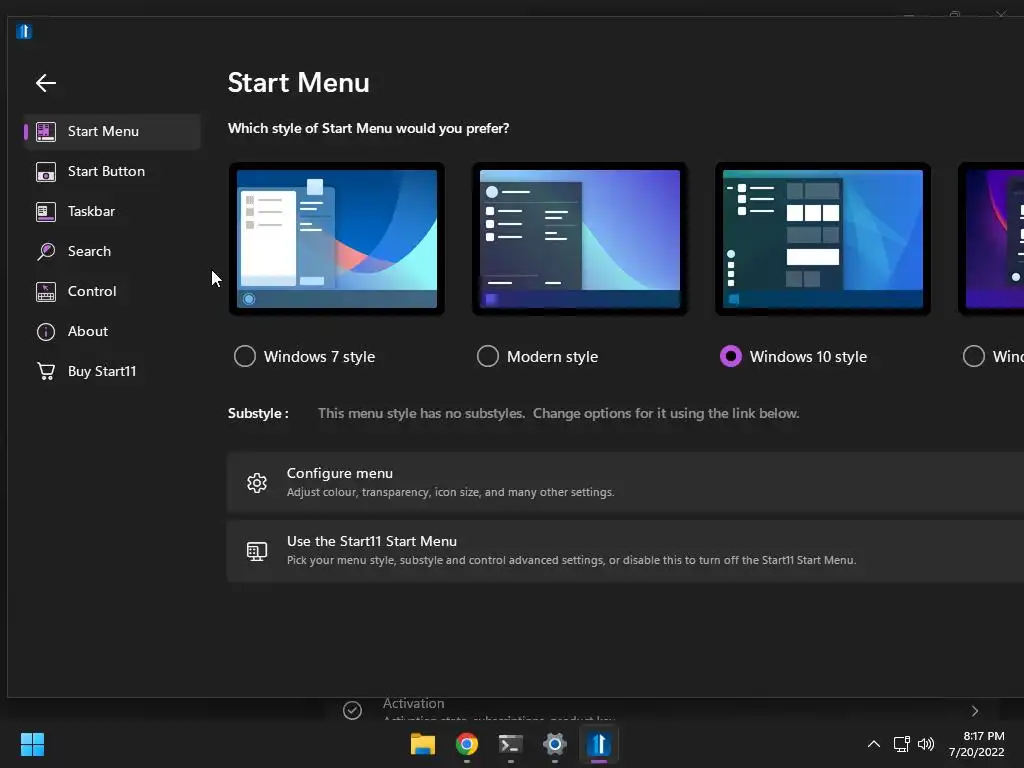Go back using the left arrow
This screenshot has height=768, width=1024.
click(x=46, y=83)
